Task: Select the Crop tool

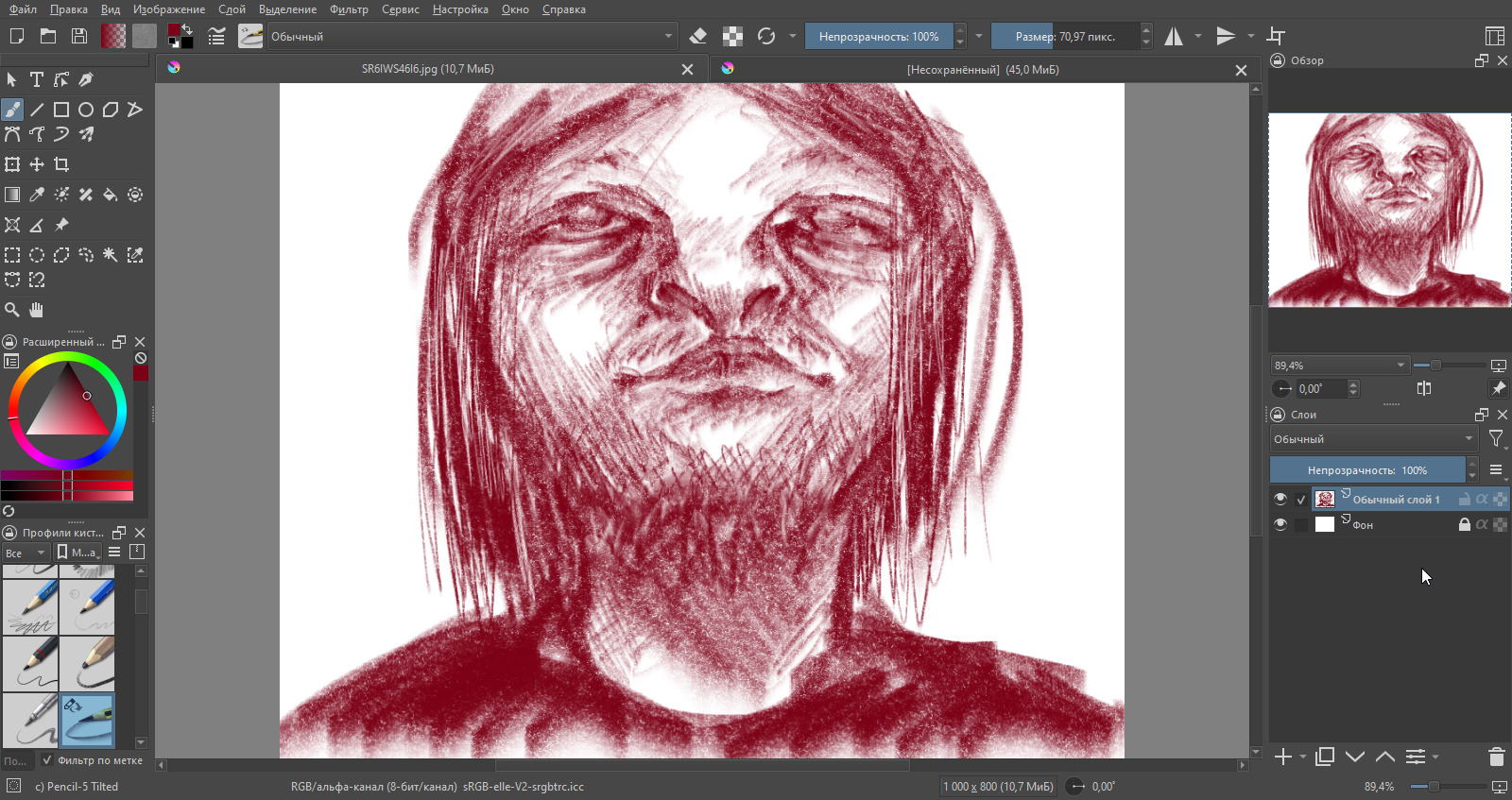Action: 61,164
